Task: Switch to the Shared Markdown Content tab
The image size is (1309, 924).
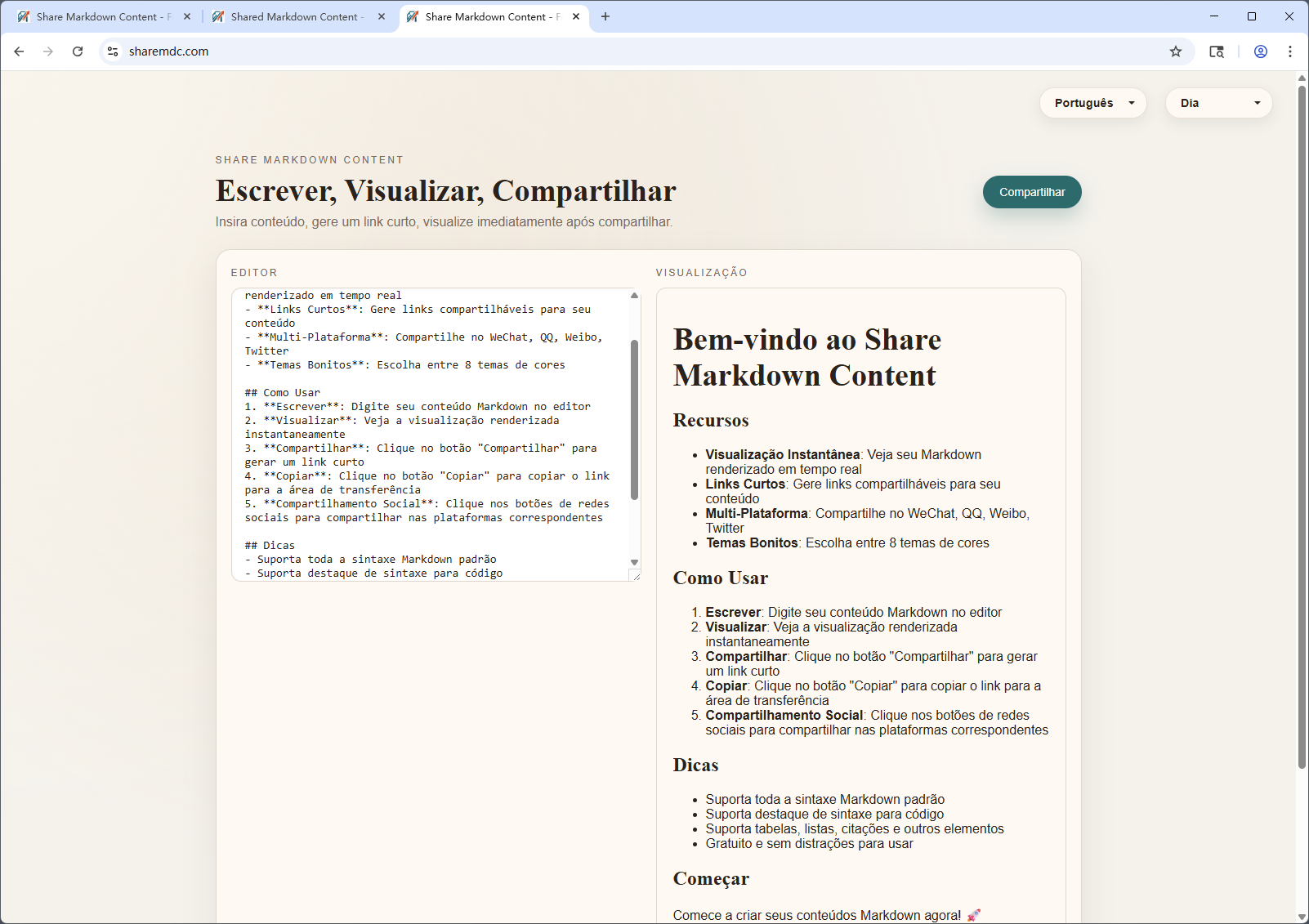Action: (293, 16)
